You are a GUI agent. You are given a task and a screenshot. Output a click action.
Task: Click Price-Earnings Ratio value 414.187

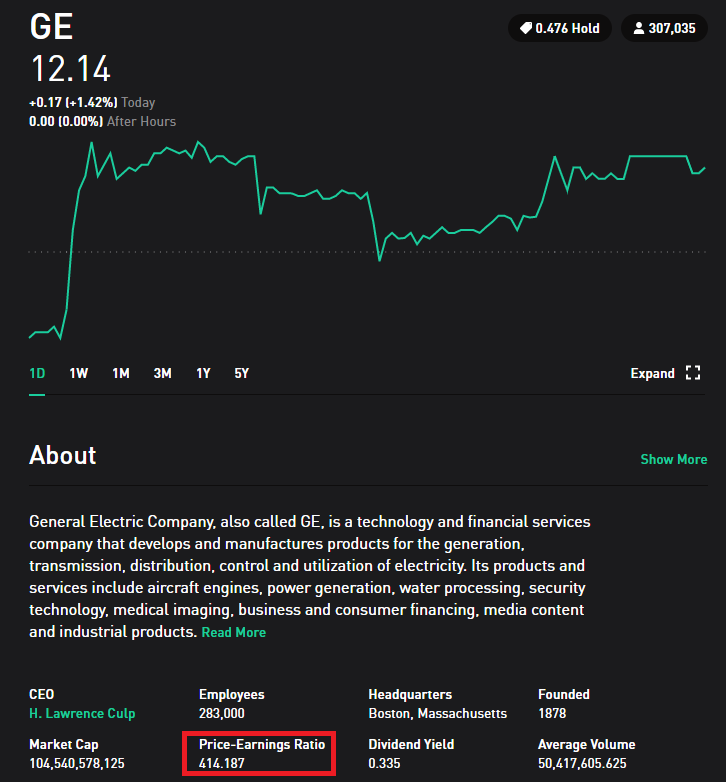222,763
